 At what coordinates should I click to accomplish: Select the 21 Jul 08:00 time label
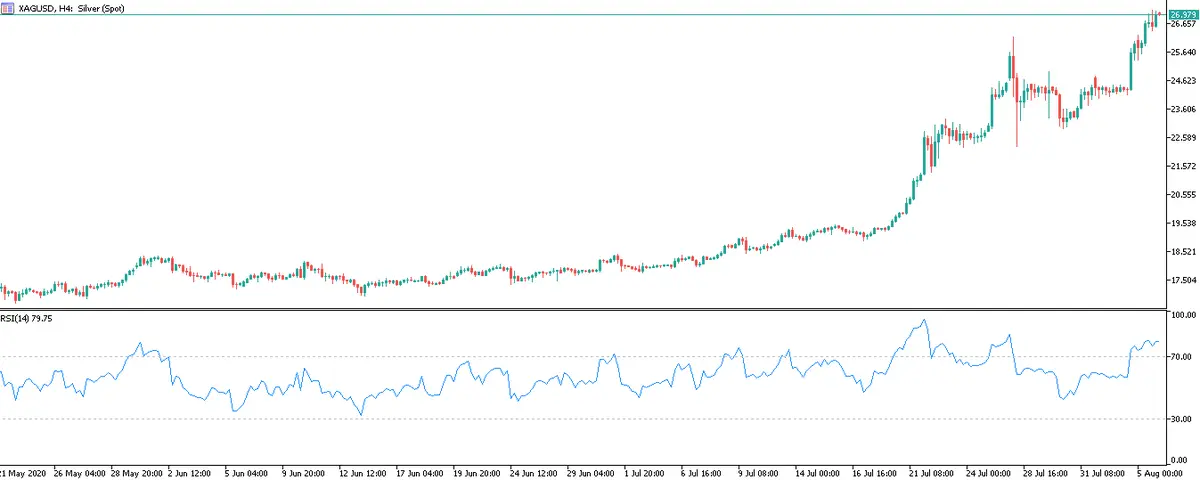pos(931,472)
